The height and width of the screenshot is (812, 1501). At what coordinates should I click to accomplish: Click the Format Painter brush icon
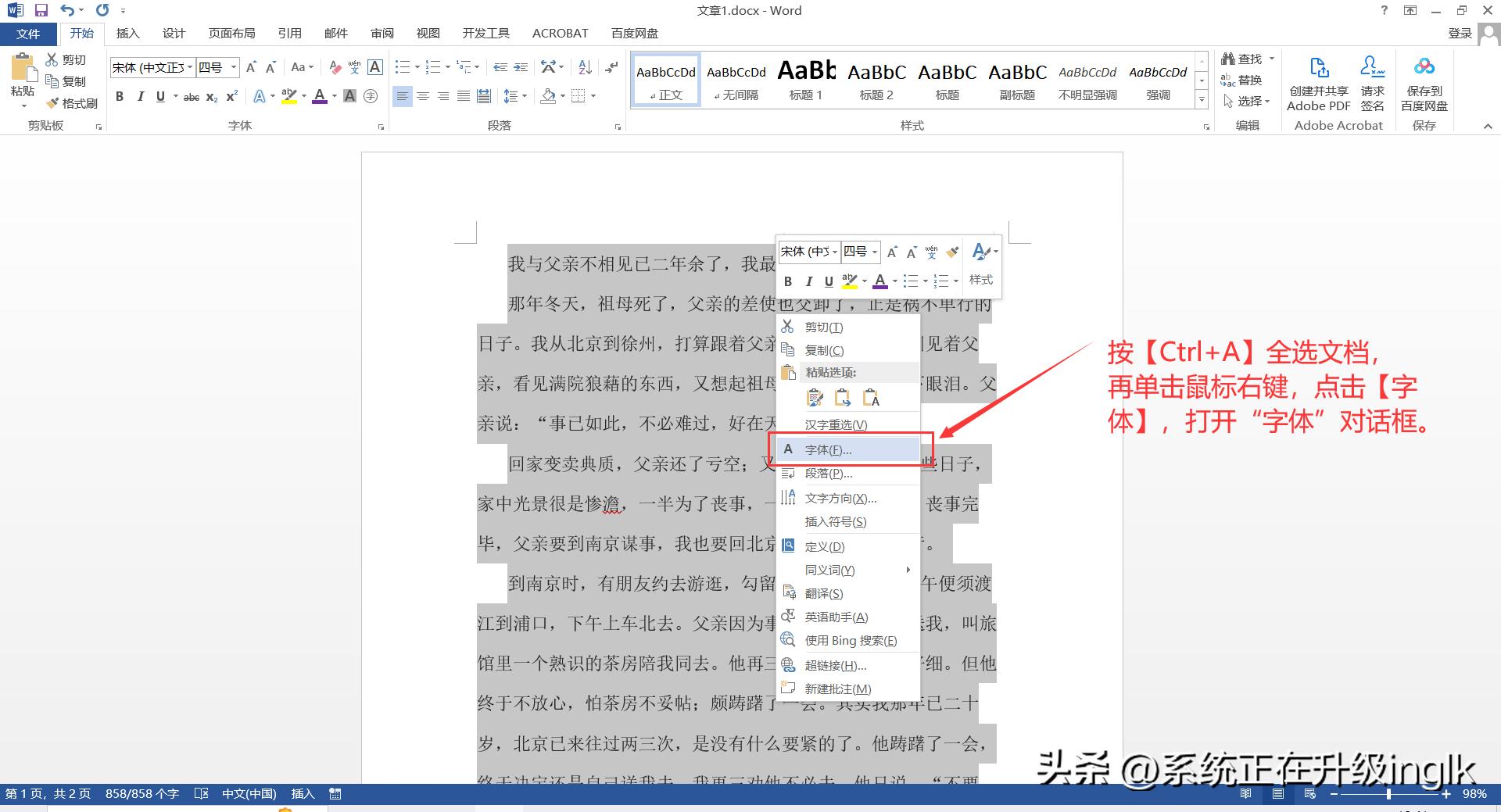53,103
